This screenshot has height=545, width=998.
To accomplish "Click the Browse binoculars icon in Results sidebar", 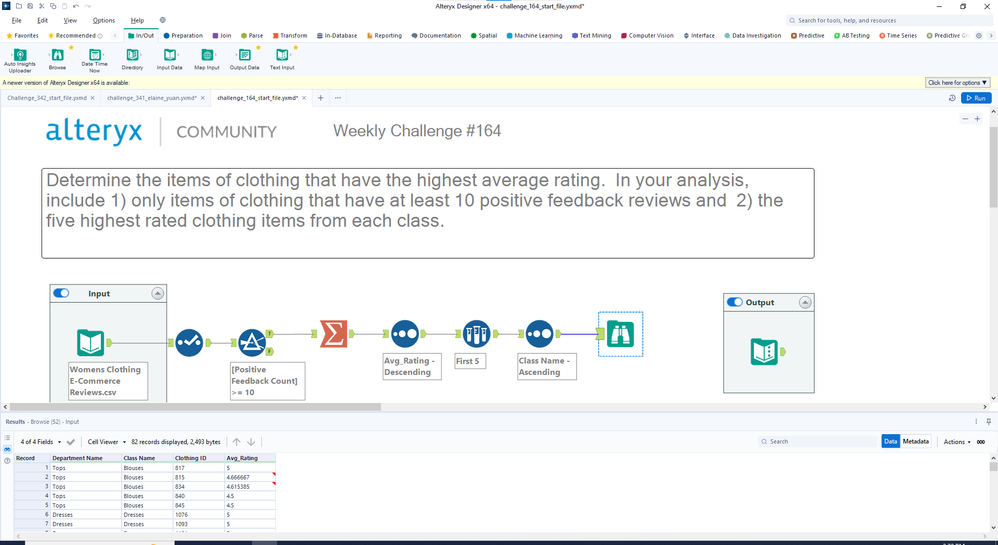I will pos(7,449).
